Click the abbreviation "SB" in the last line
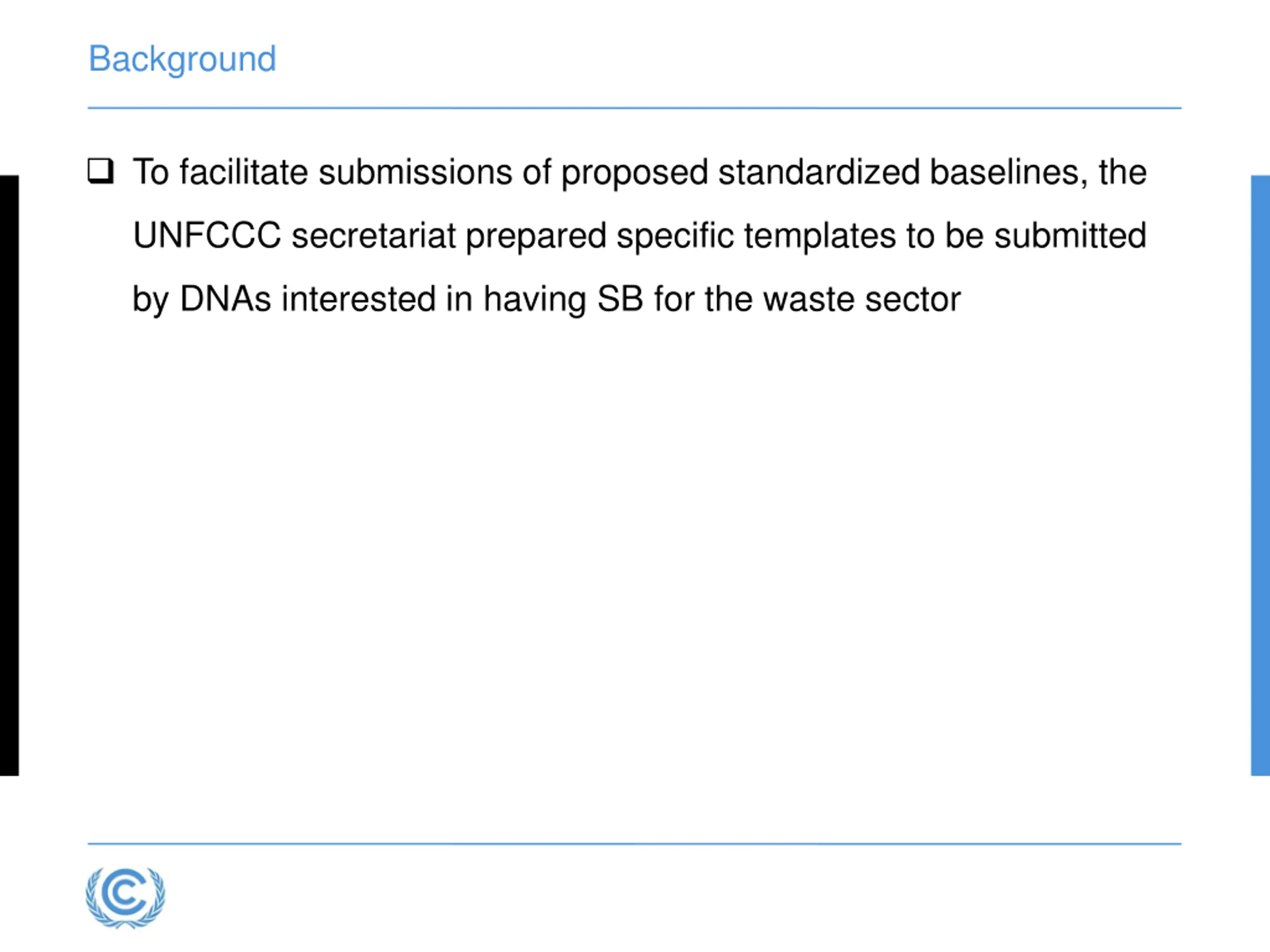 click(x=620, y=299)
